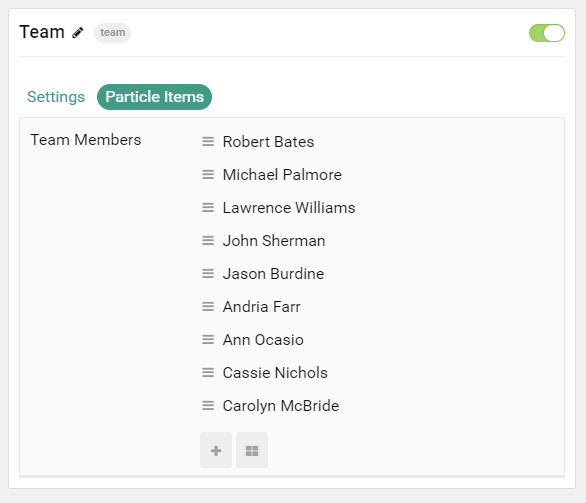The image size is (586, 503).
Task: Click drag handle icon for John Sherman
Action: pyautogui.click(x=208, y=241)
